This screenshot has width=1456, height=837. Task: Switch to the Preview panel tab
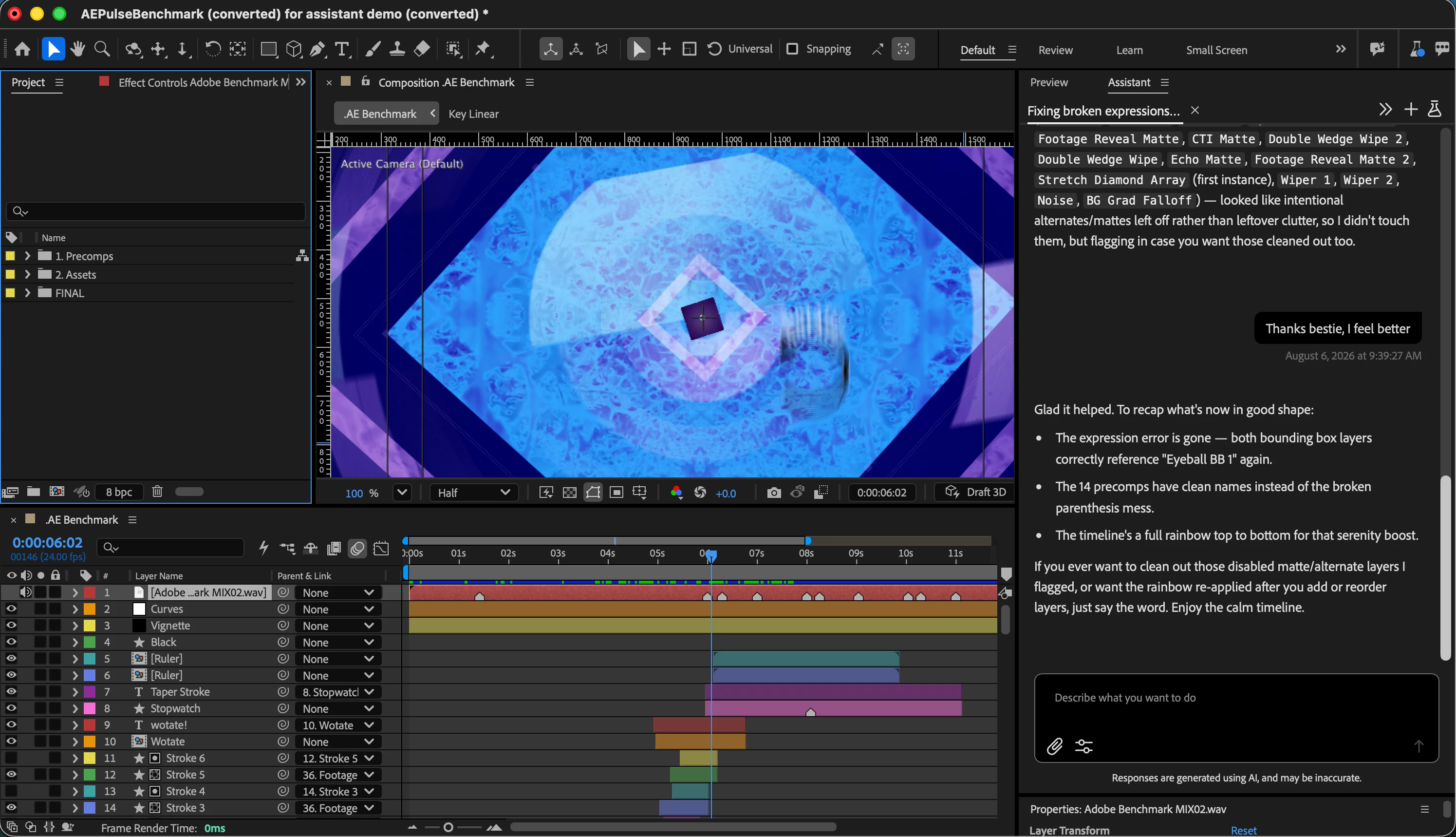pyautogui.click(x=1048, y=82)
